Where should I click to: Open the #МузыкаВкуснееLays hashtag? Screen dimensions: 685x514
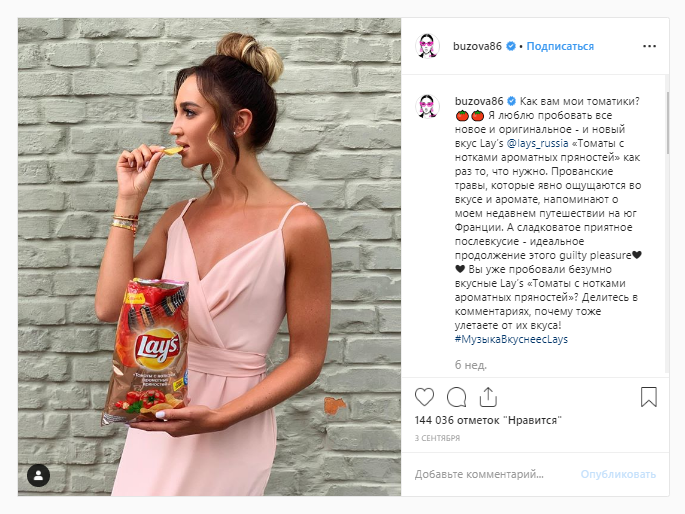511,339
